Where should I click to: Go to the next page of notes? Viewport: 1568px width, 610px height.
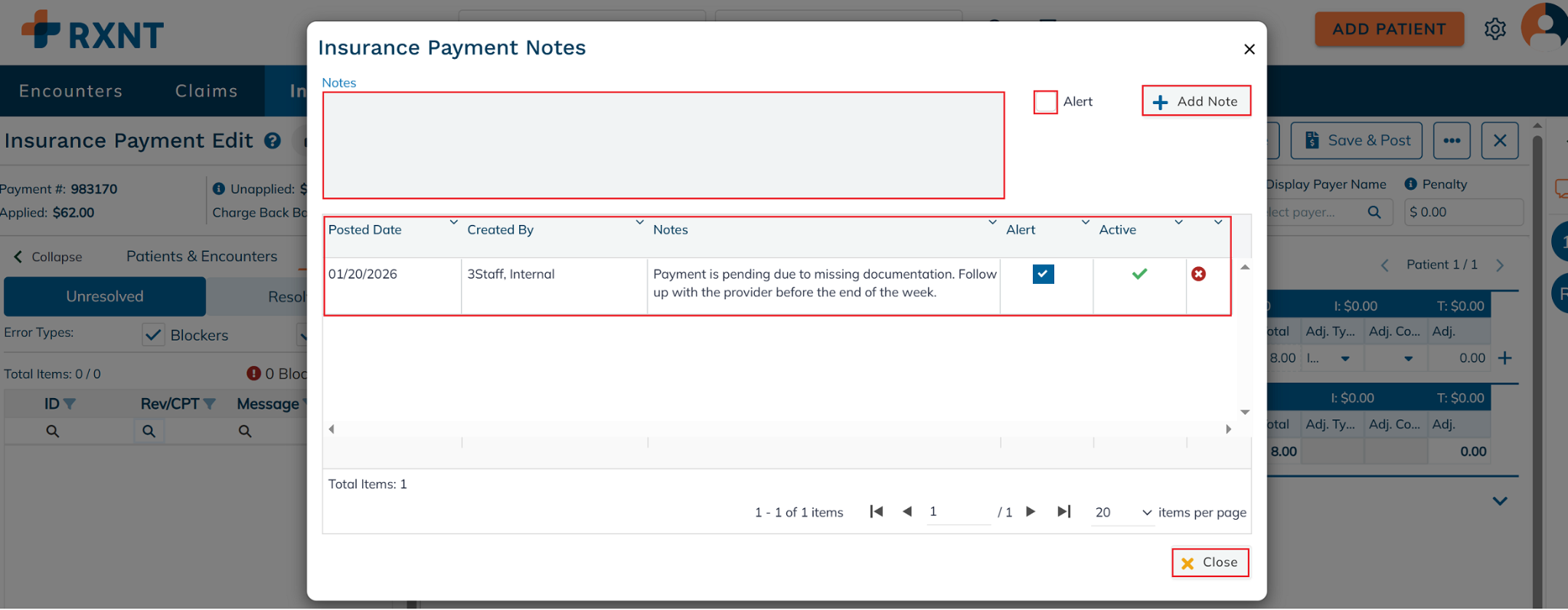point(1031,511)
